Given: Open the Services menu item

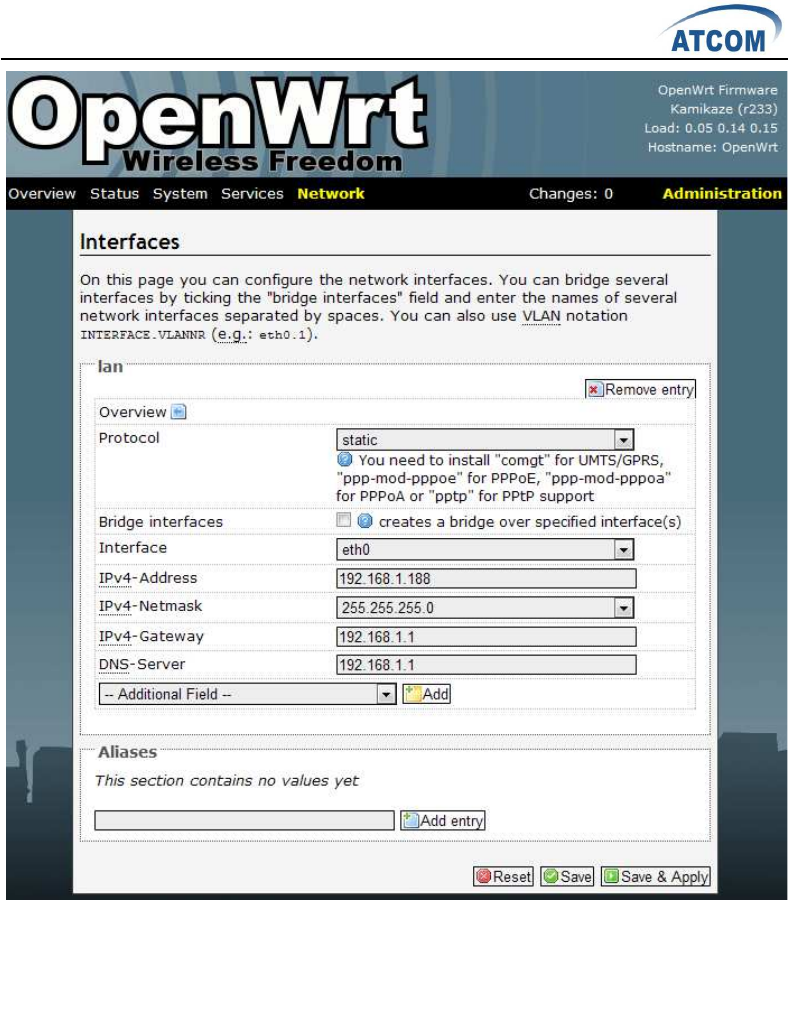Looking at the screenshot, I should pyautogui.click(x=252, y=194).
